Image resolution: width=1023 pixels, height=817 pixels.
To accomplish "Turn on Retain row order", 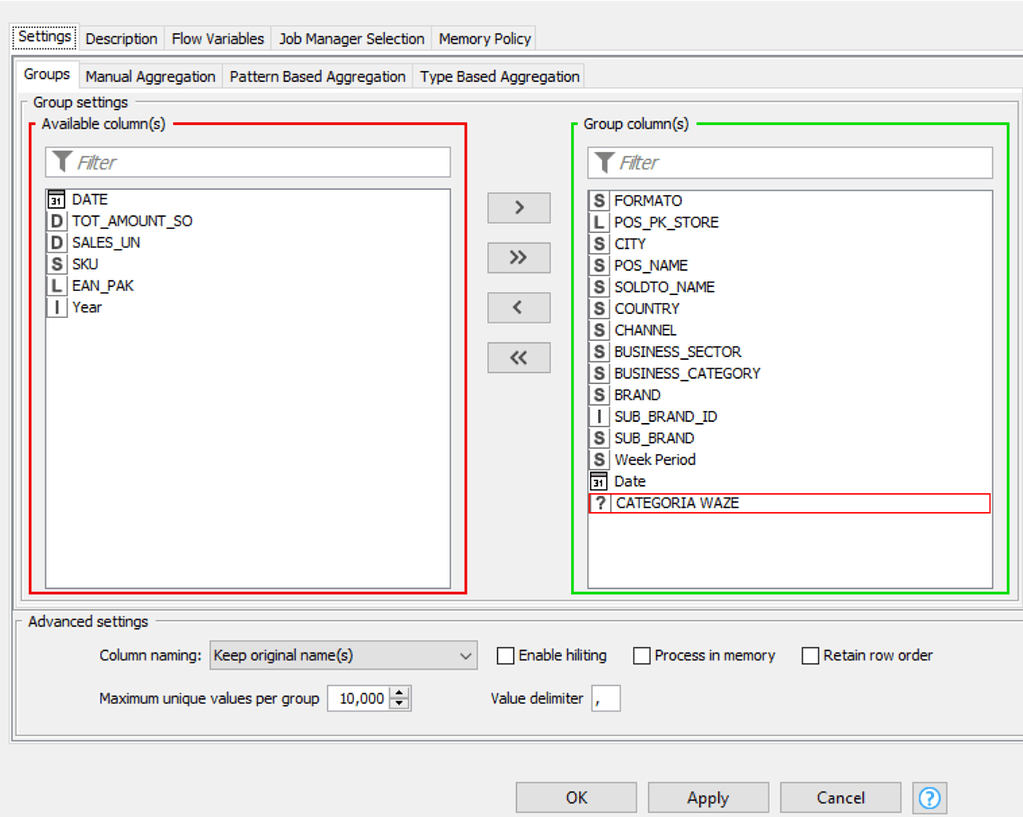I will [810, 655].
